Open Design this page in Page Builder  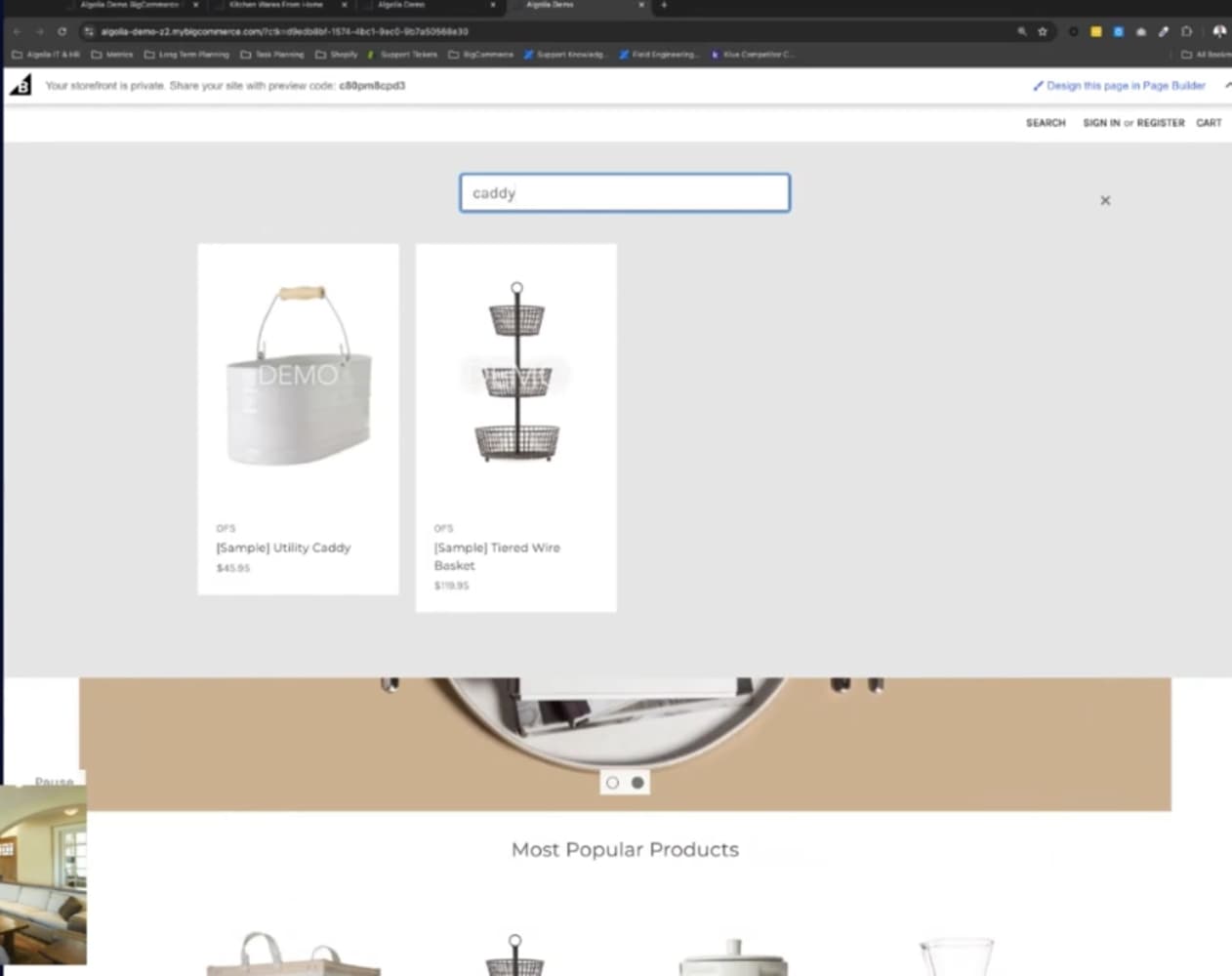[x=1119, y=86]
